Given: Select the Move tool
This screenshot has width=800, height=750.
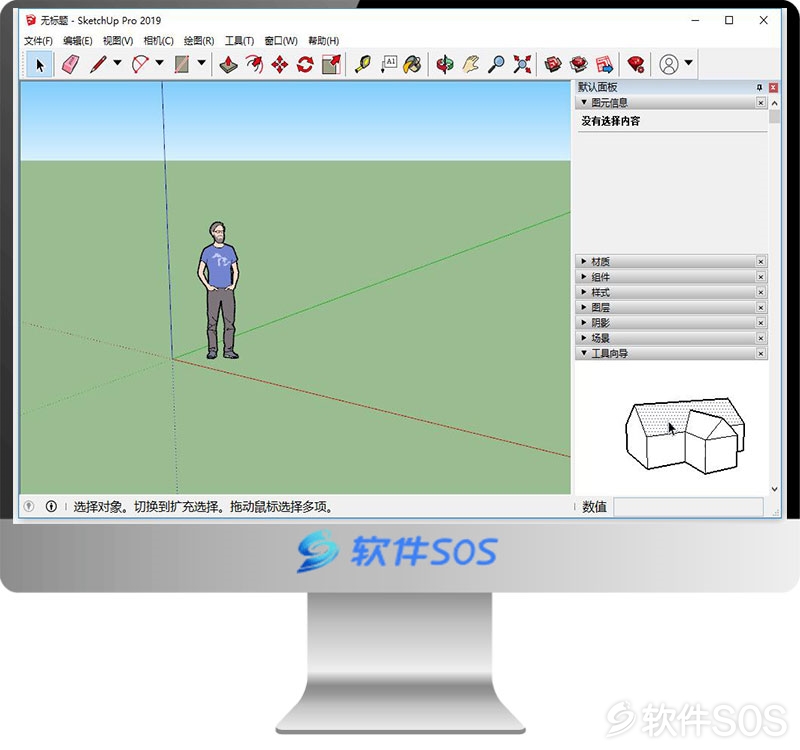Looking at the screenshot, I should (x=280, y=65).
